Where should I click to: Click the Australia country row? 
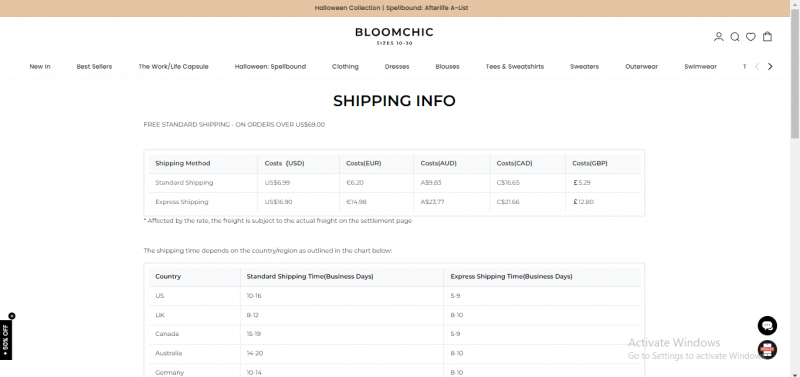(394, 354)
